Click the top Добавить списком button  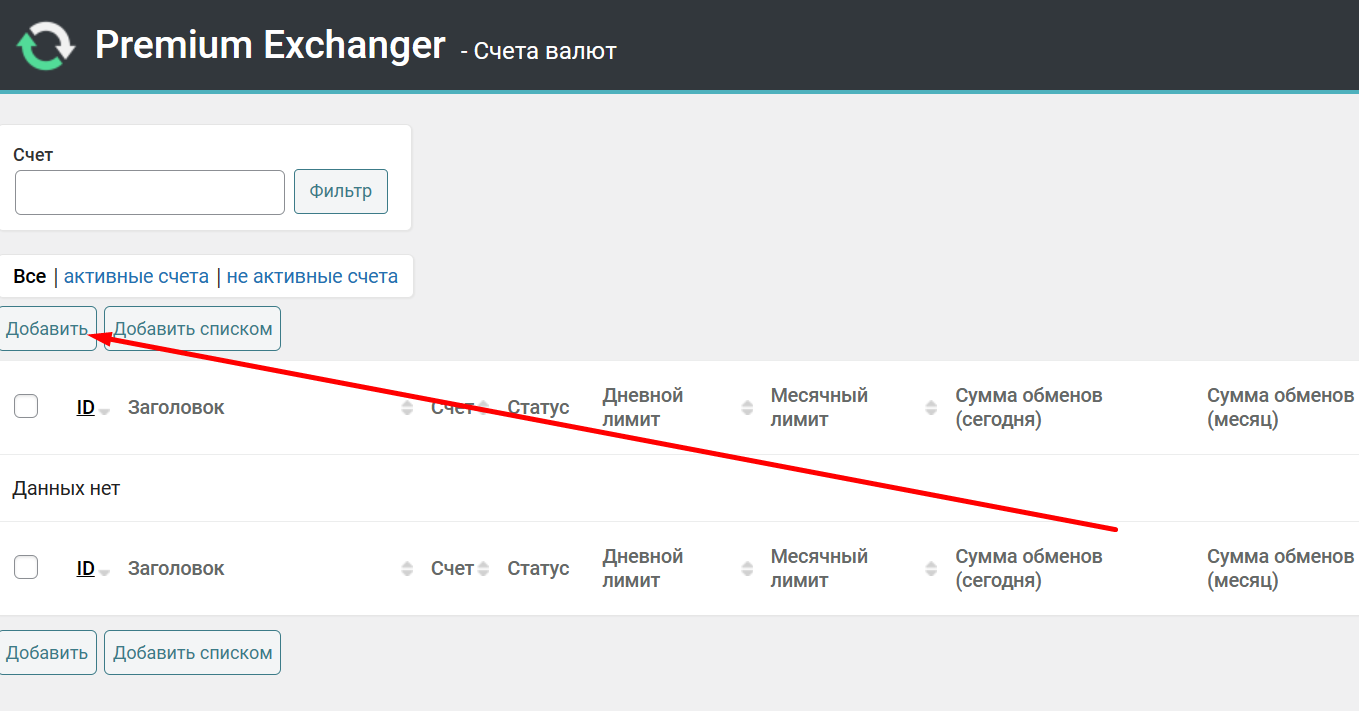[192, 329]
